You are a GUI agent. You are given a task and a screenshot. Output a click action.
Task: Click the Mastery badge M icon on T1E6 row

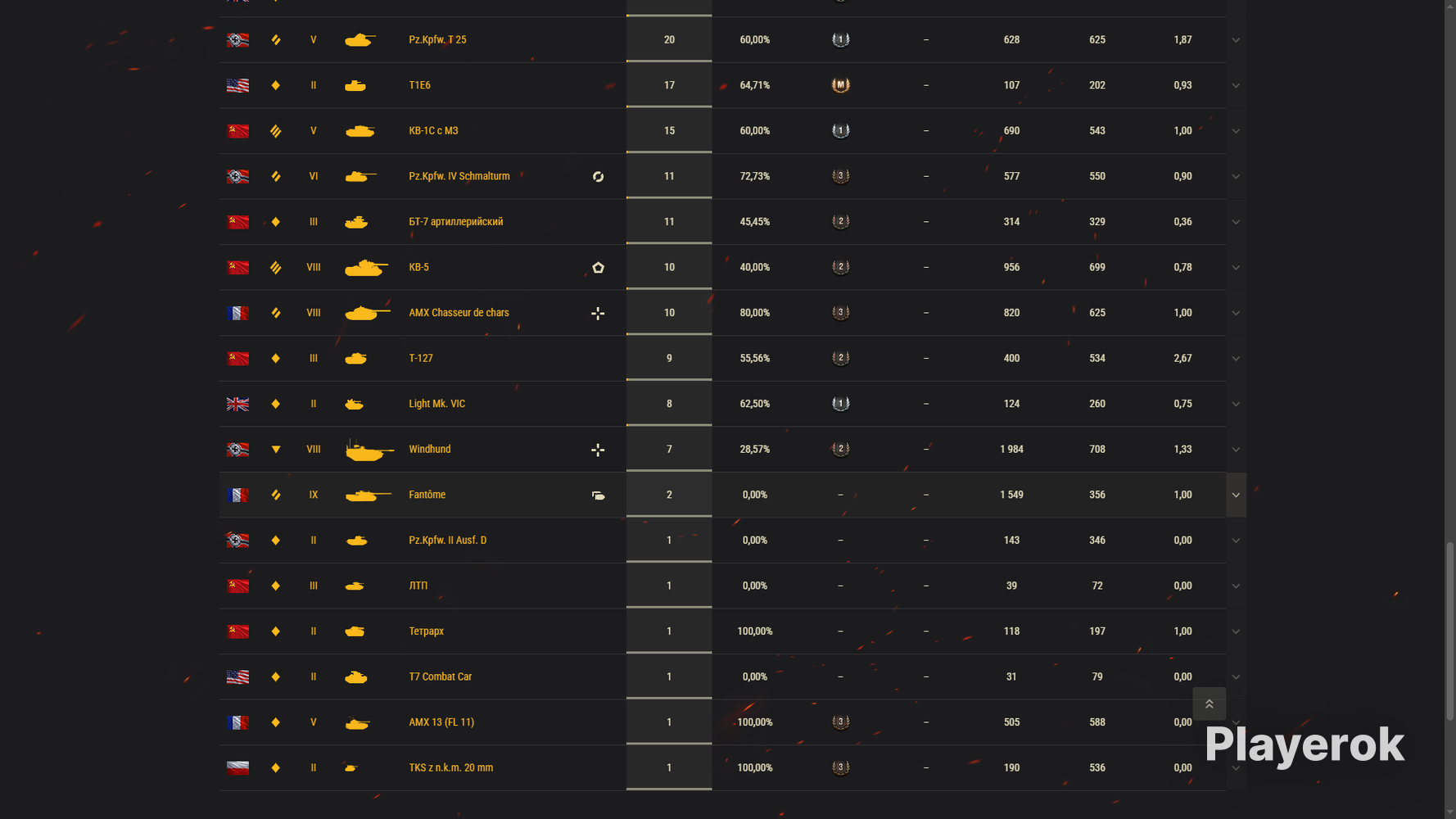coord(840,85)
